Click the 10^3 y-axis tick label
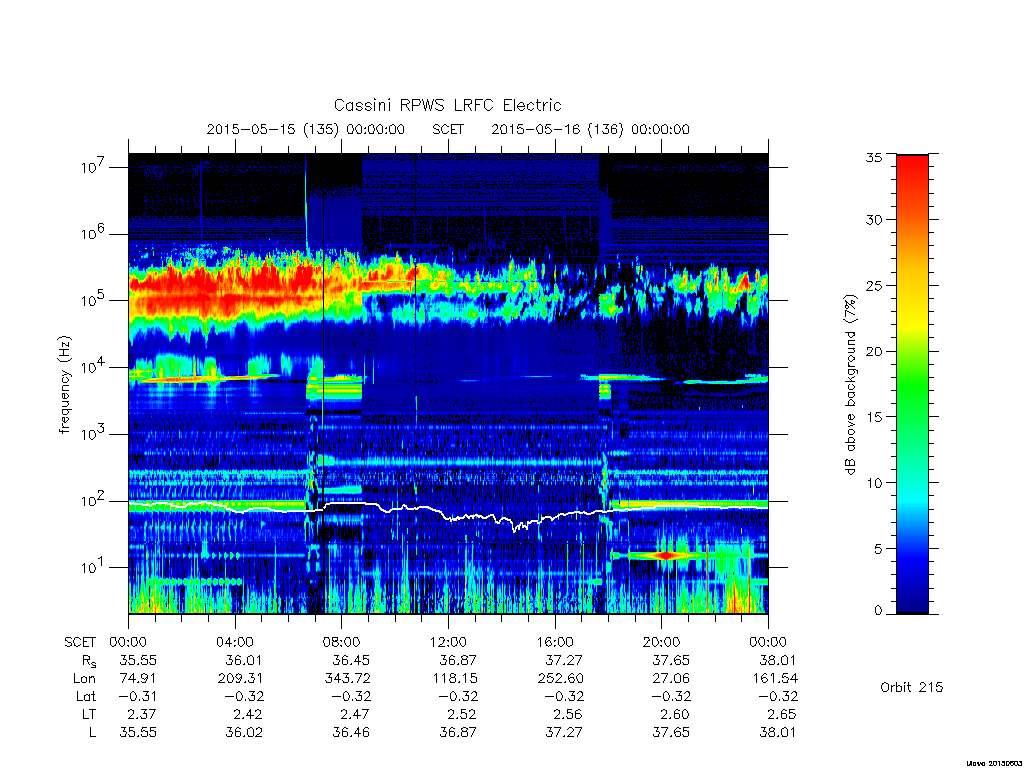The width and height of the screenshot is (1024, 768). [95, 434]
